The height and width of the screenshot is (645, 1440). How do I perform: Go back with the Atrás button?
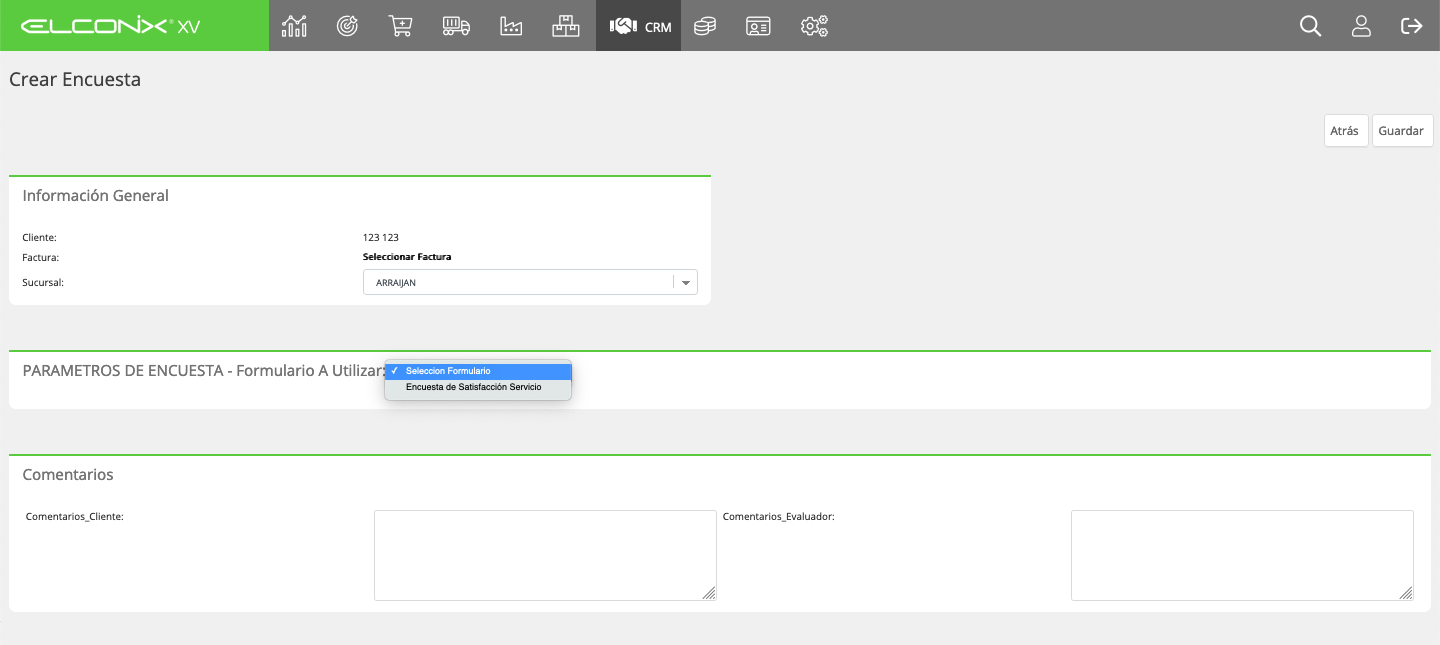point(1346,131)
